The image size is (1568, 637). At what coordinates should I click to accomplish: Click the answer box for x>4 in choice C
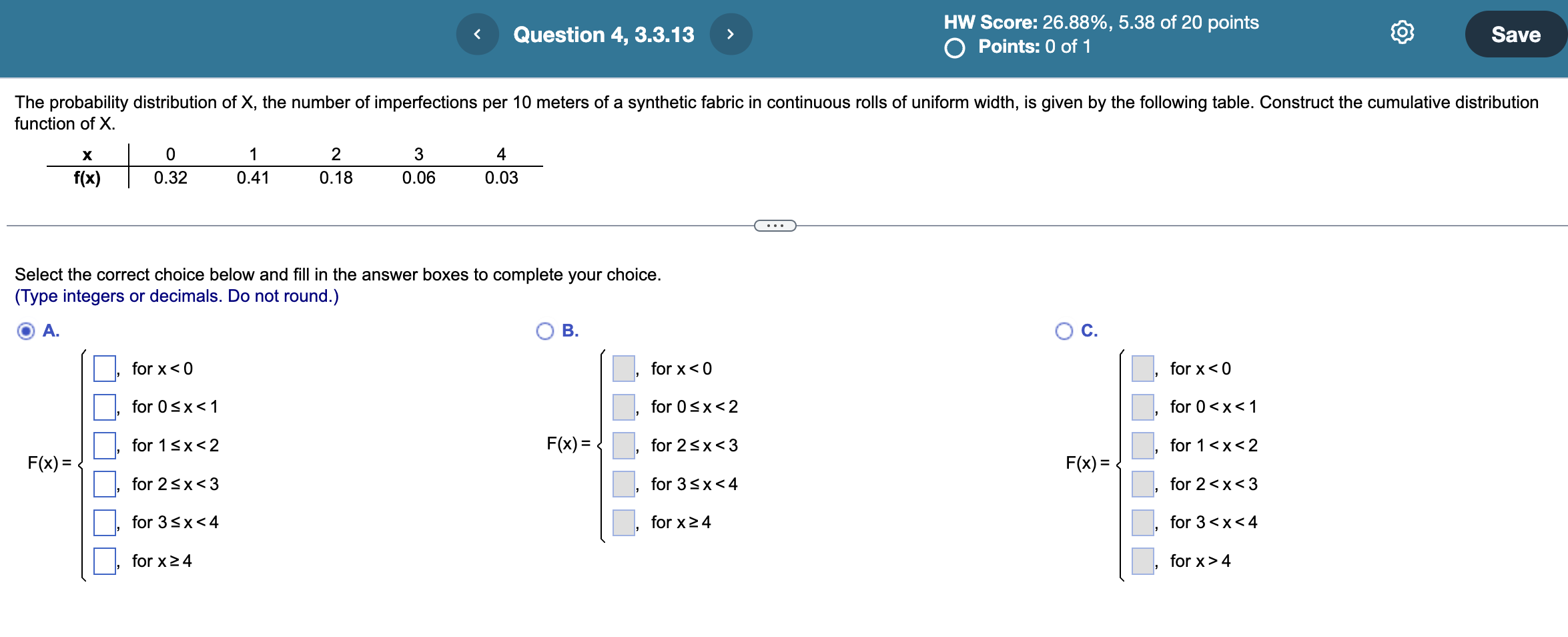[x=1141, y=561]
